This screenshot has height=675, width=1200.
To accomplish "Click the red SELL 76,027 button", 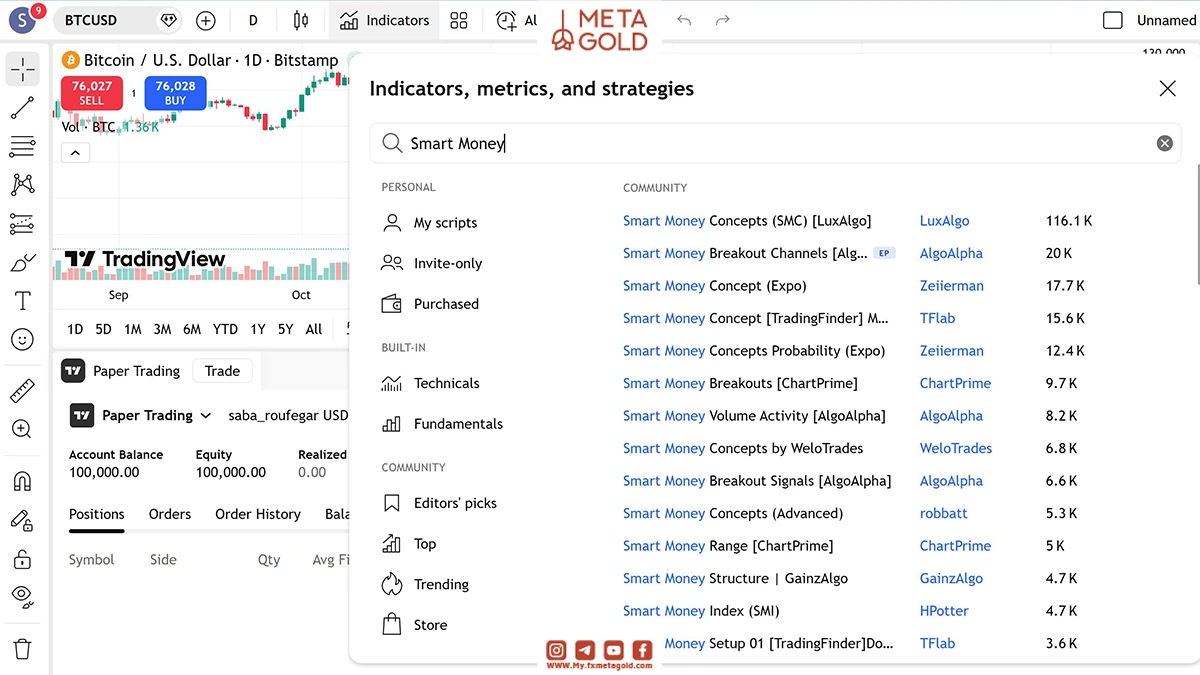I will (92, 93).
